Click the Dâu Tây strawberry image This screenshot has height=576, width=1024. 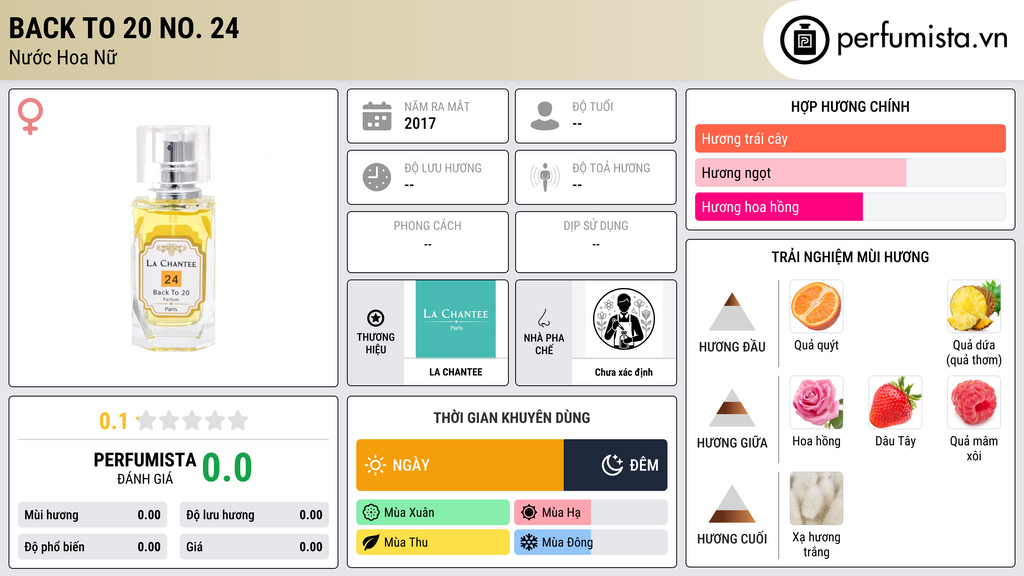895,402
